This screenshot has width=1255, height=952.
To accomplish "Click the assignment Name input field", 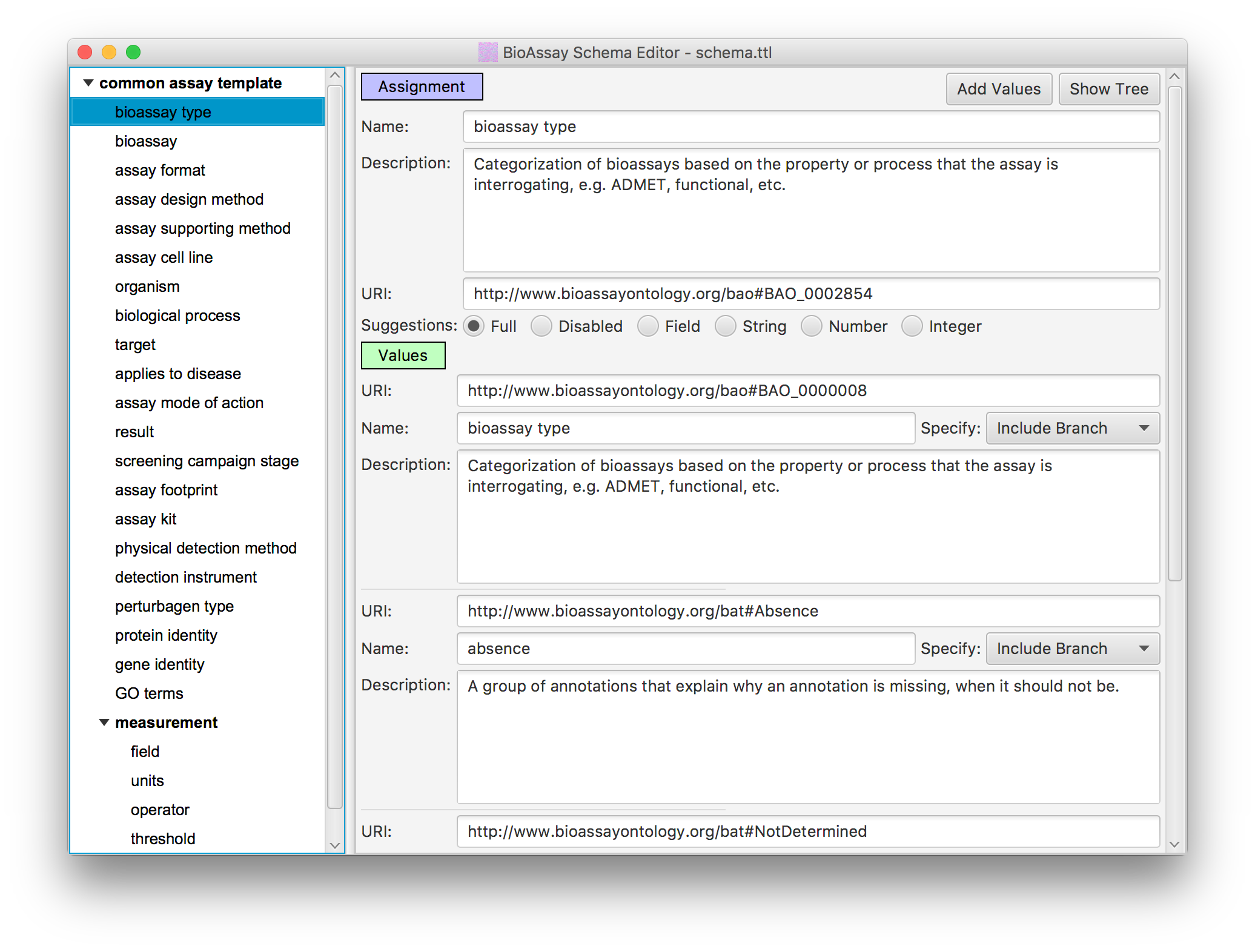I will pos(812,127).
